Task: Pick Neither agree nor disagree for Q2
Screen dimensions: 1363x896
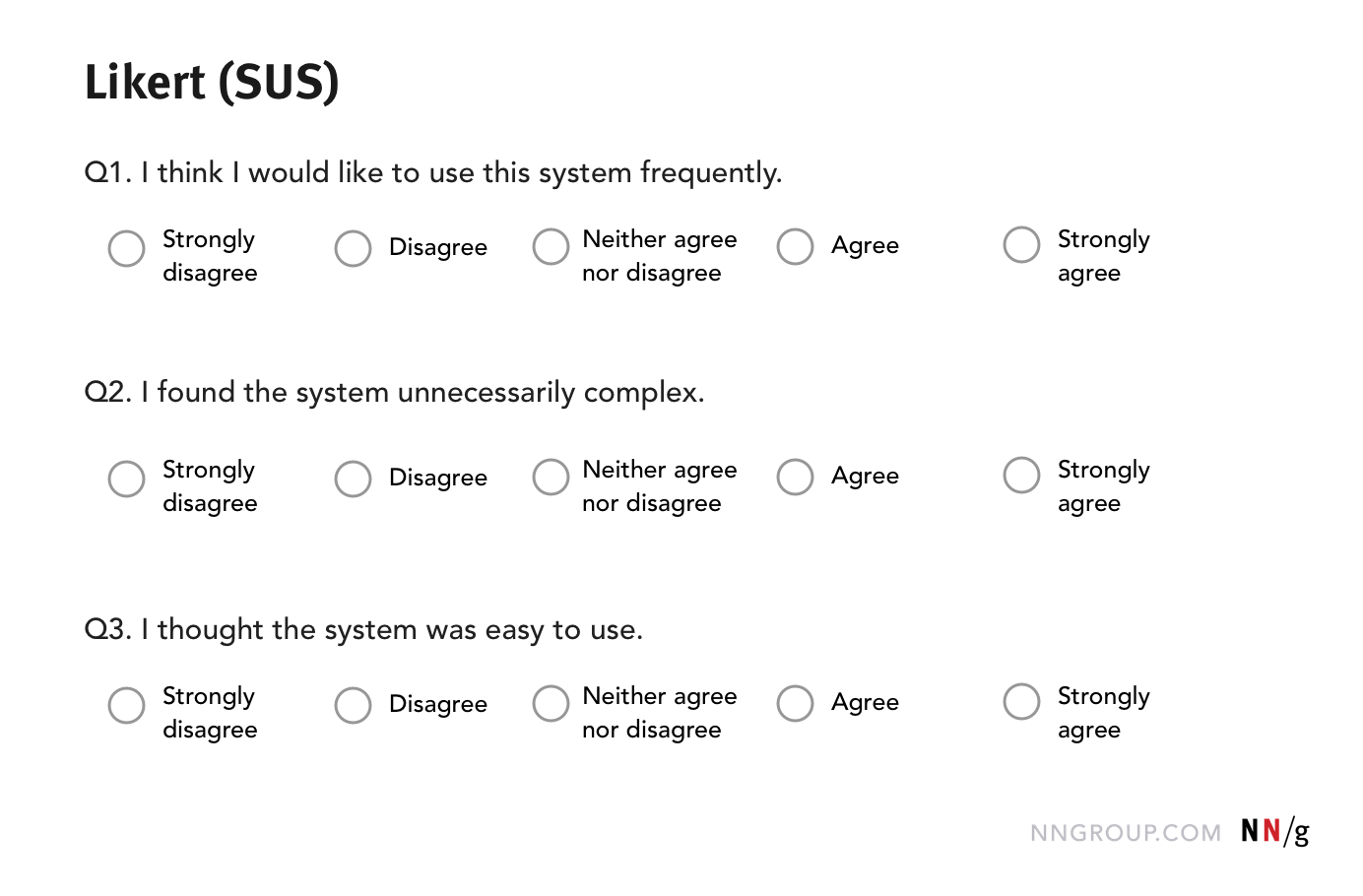Action: (x=551, y=478)
